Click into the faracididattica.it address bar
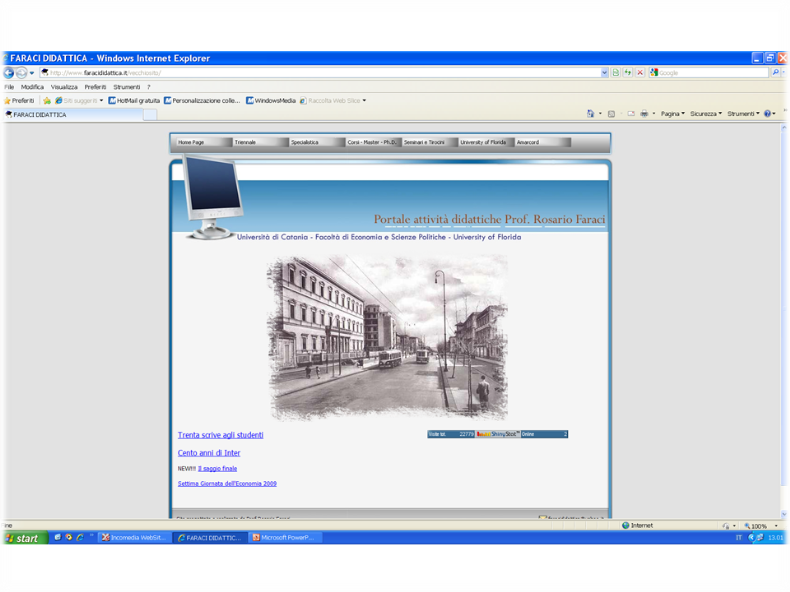 pos(320,73)
